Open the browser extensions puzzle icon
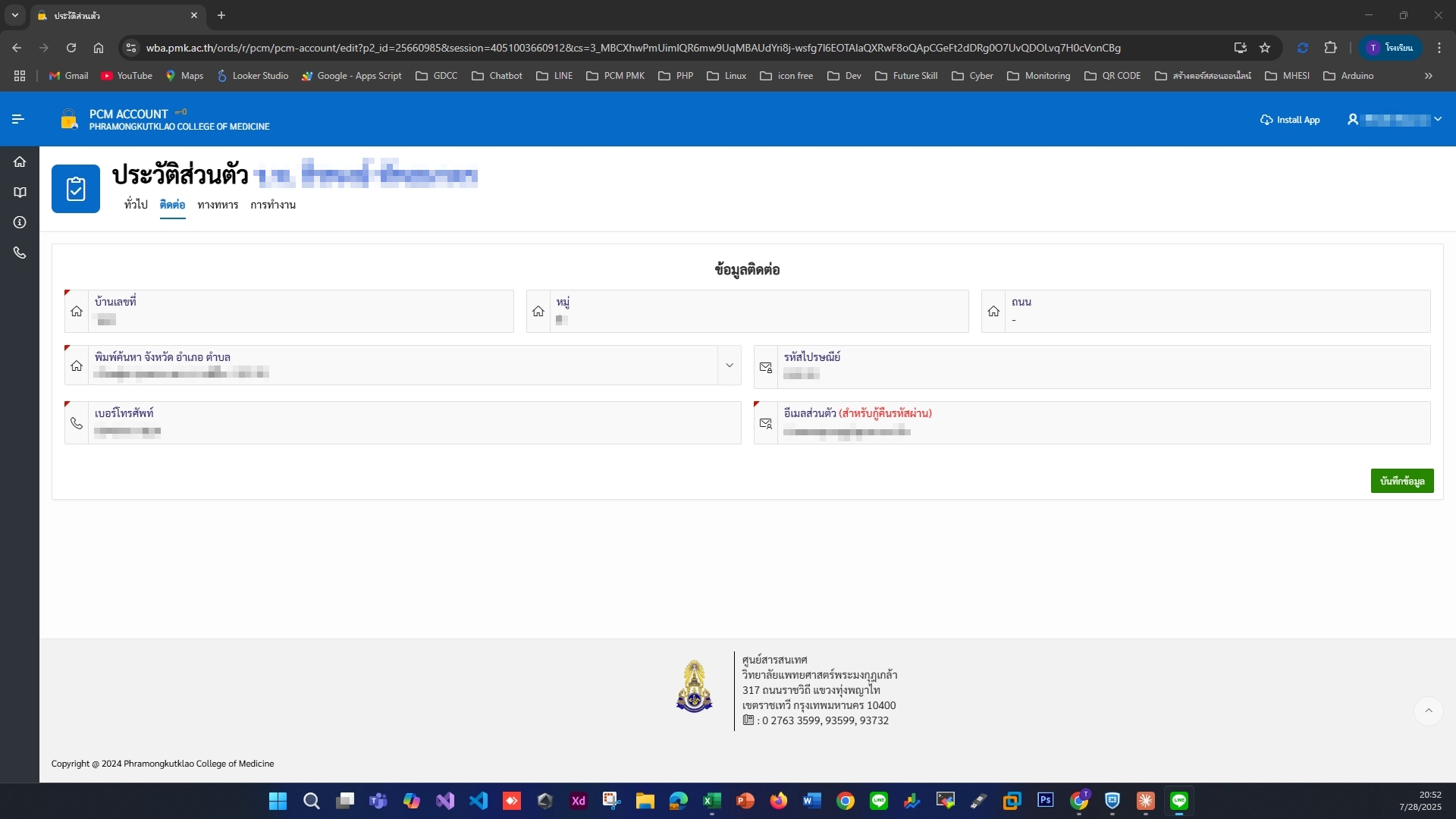The width and height of the screenshot is (1456, 819). (x=1330, y=48)
